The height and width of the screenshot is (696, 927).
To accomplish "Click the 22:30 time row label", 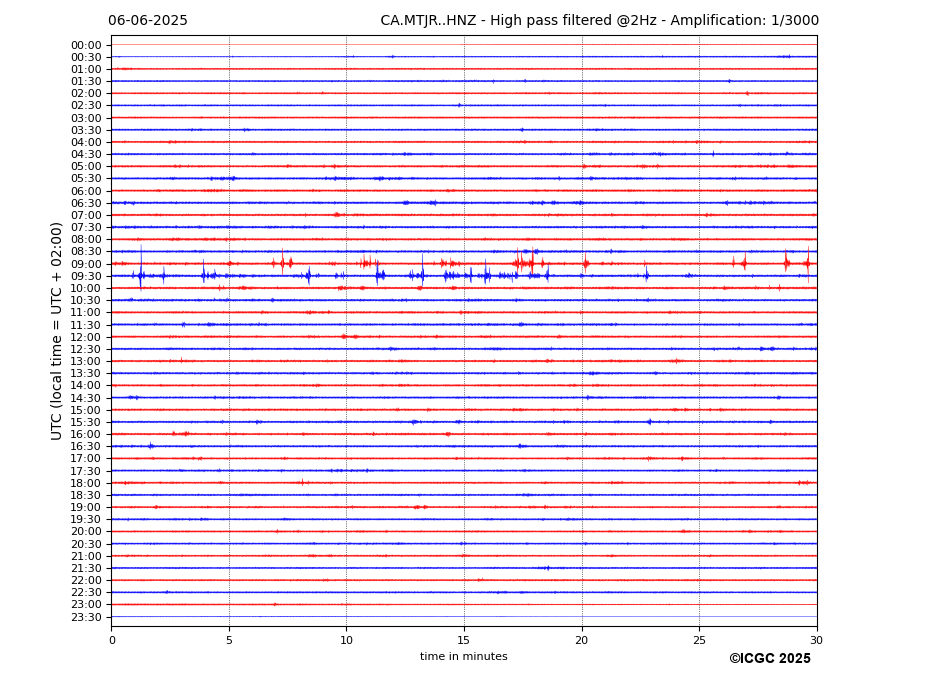I will [86, 593].
